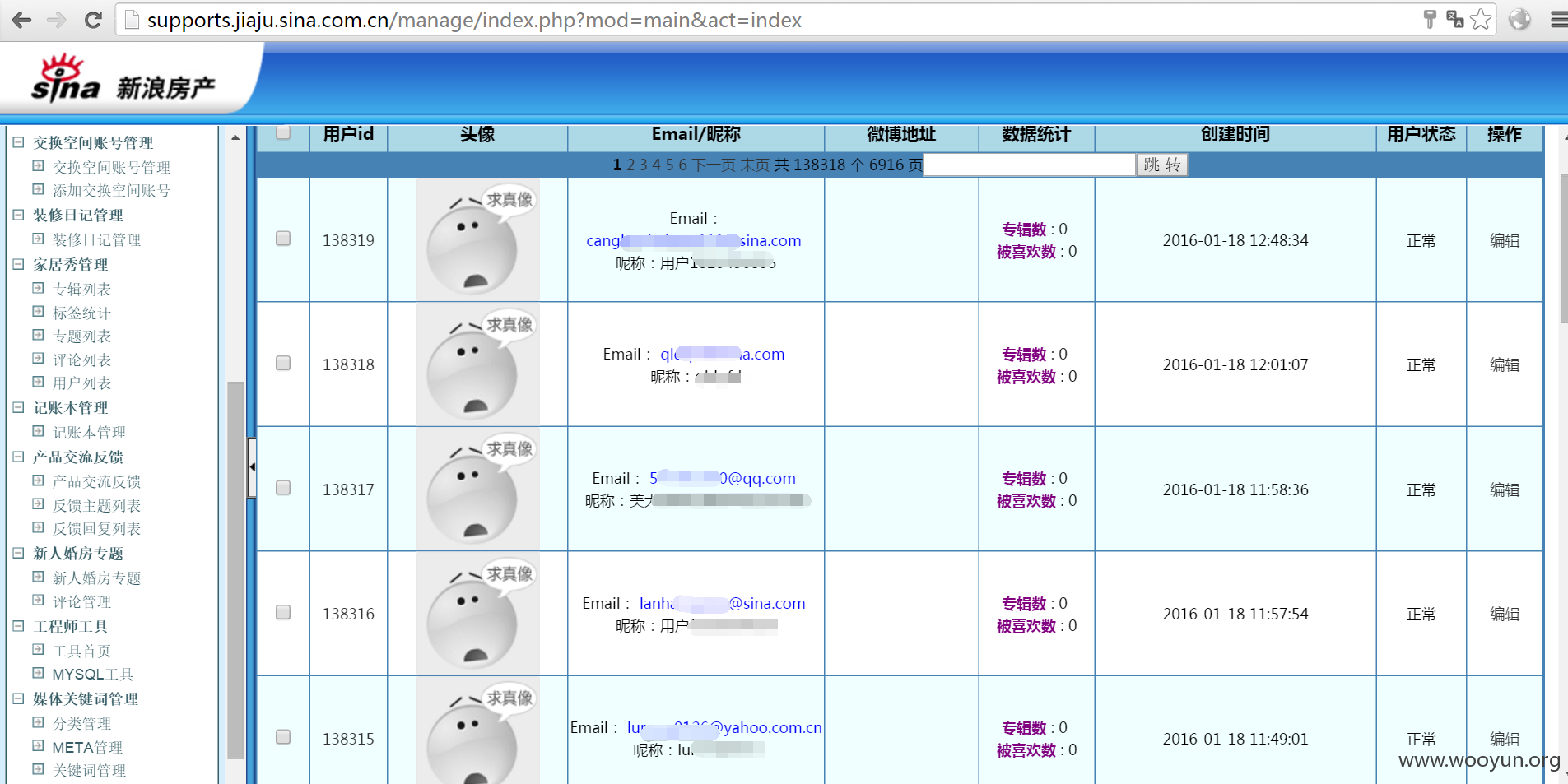Collapse the 装修日记管理 tree group
Viewport: 1568px width, 784px height.
coord(18,214)
